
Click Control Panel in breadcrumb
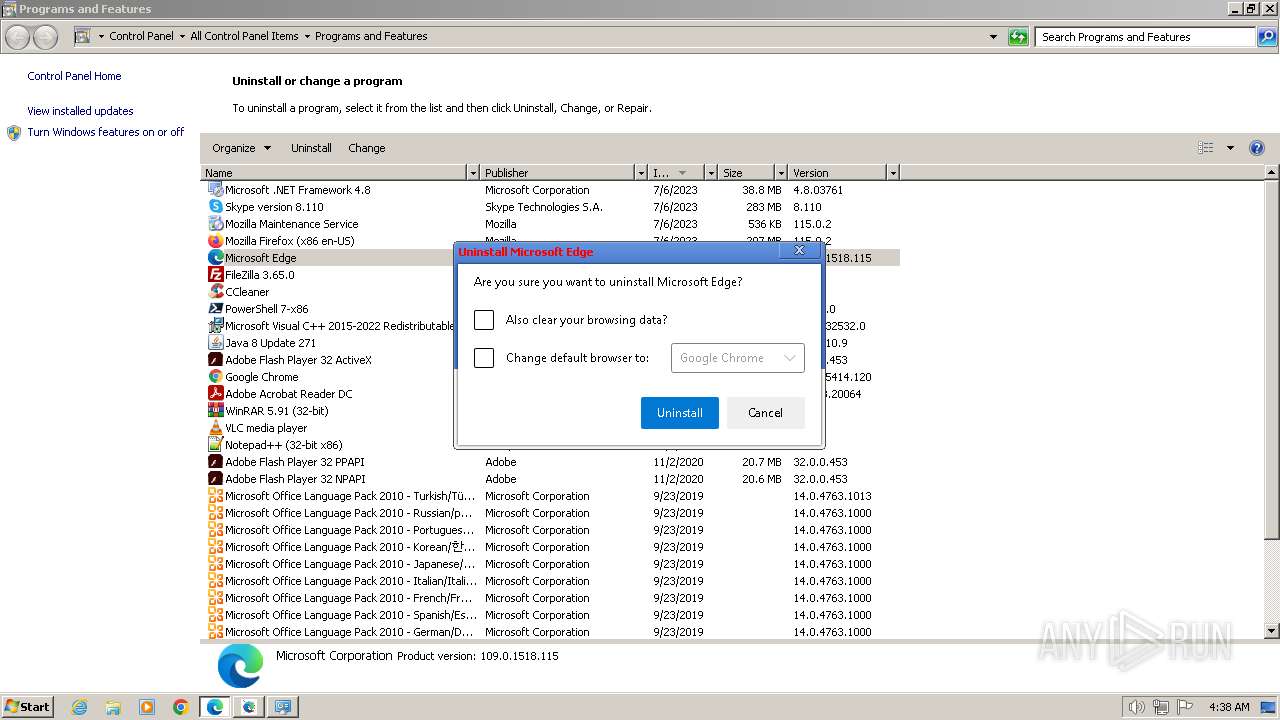pos(141,36)
